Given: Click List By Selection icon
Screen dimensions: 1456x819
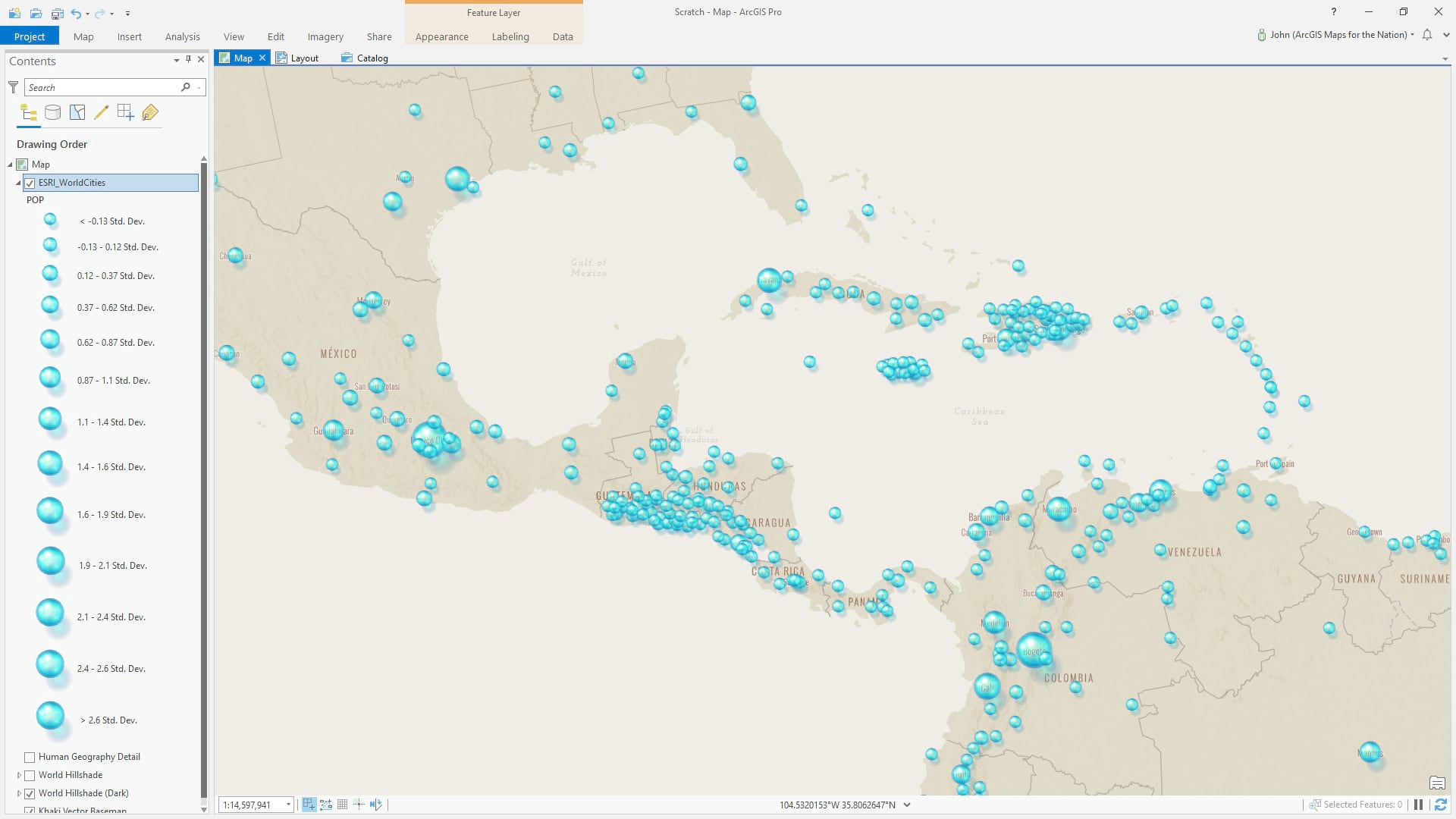Looking at the screenshot, I should click(77, 113).
